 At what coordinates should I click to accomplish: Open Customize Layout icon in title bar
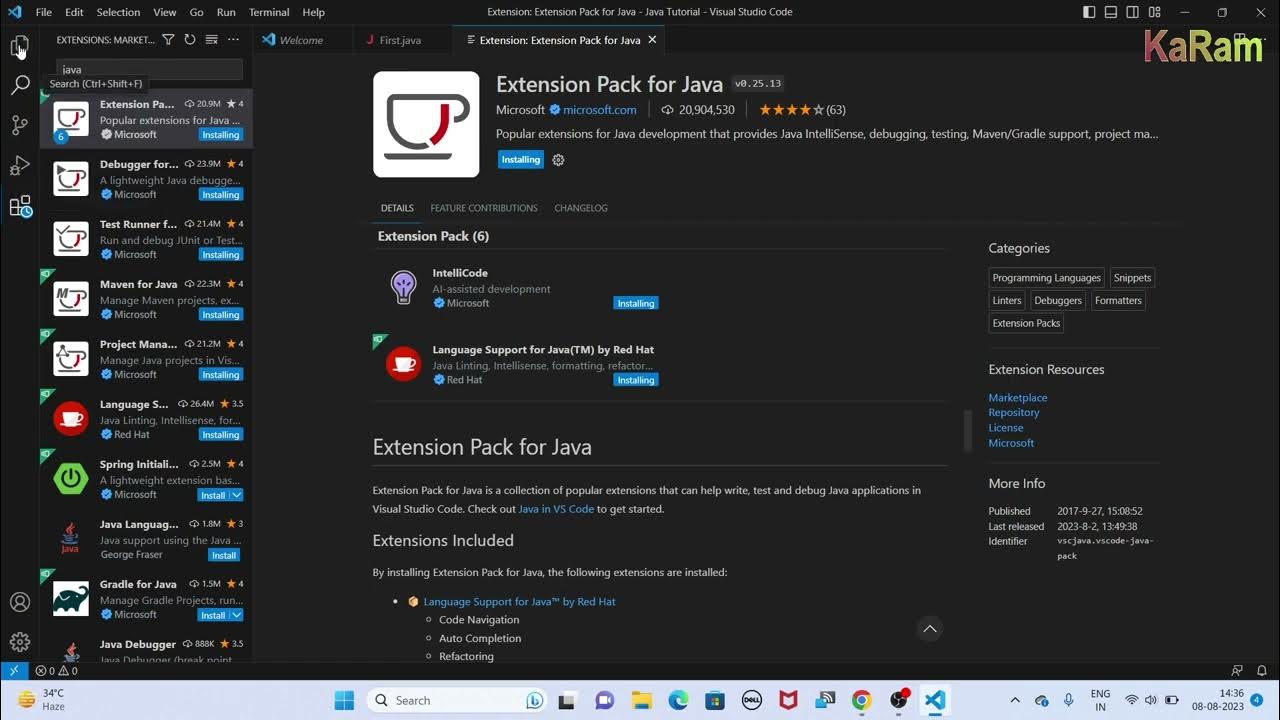tap(1155, 12)
